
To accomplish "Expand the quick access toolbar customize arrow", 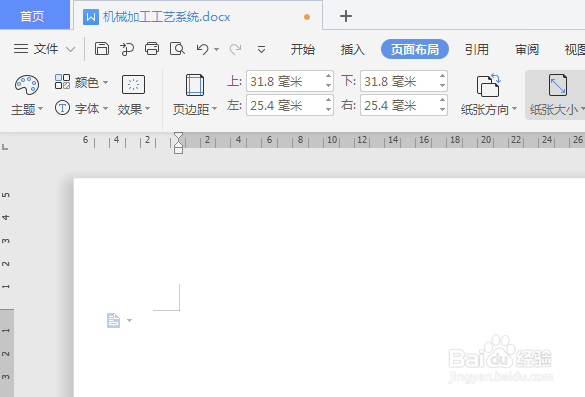I will (x=262, y=49).
